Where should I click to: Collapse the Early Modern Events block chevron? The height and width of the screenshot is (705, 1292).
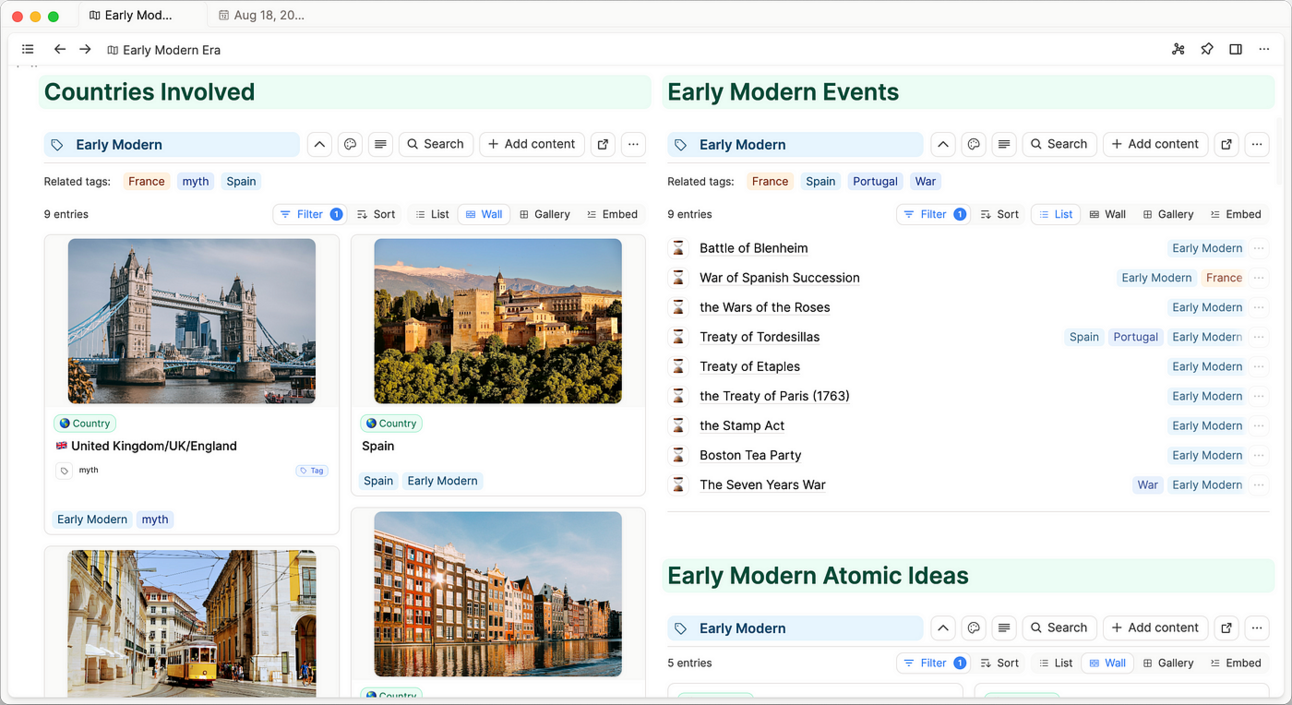point(943,144)
